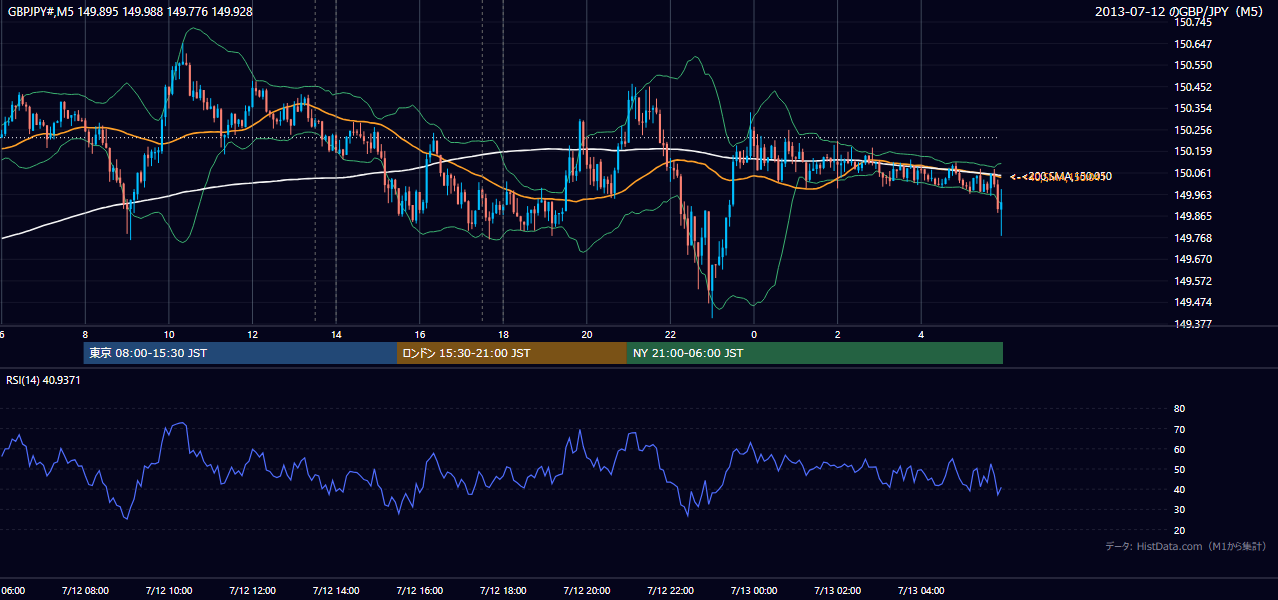Click price axis label 150.256

point(1194,130)
